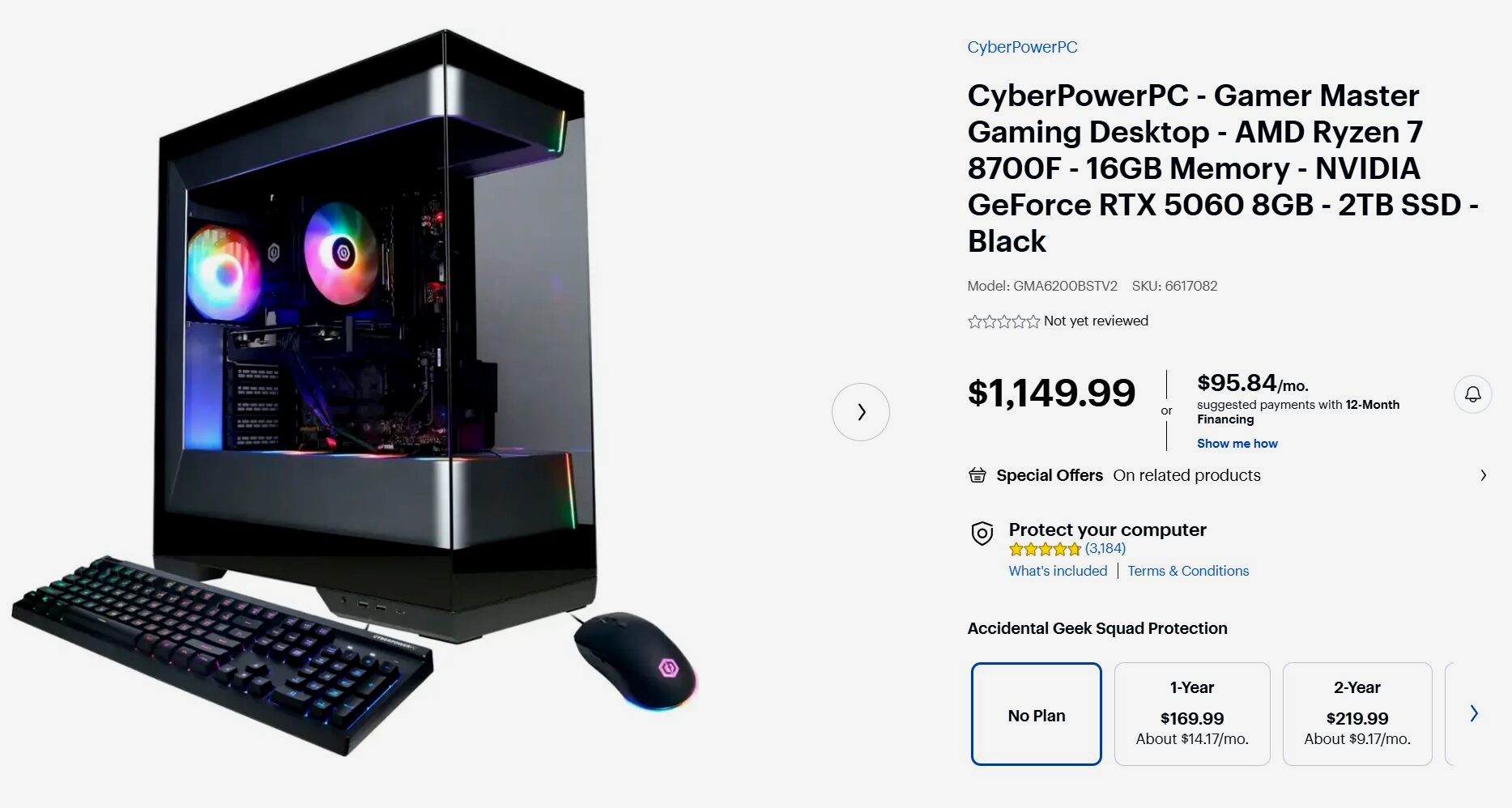The height and width of the screenshot is (808, 1512).
Task: Show more Geek Squad protection plans
Action: coord(1474,713)
